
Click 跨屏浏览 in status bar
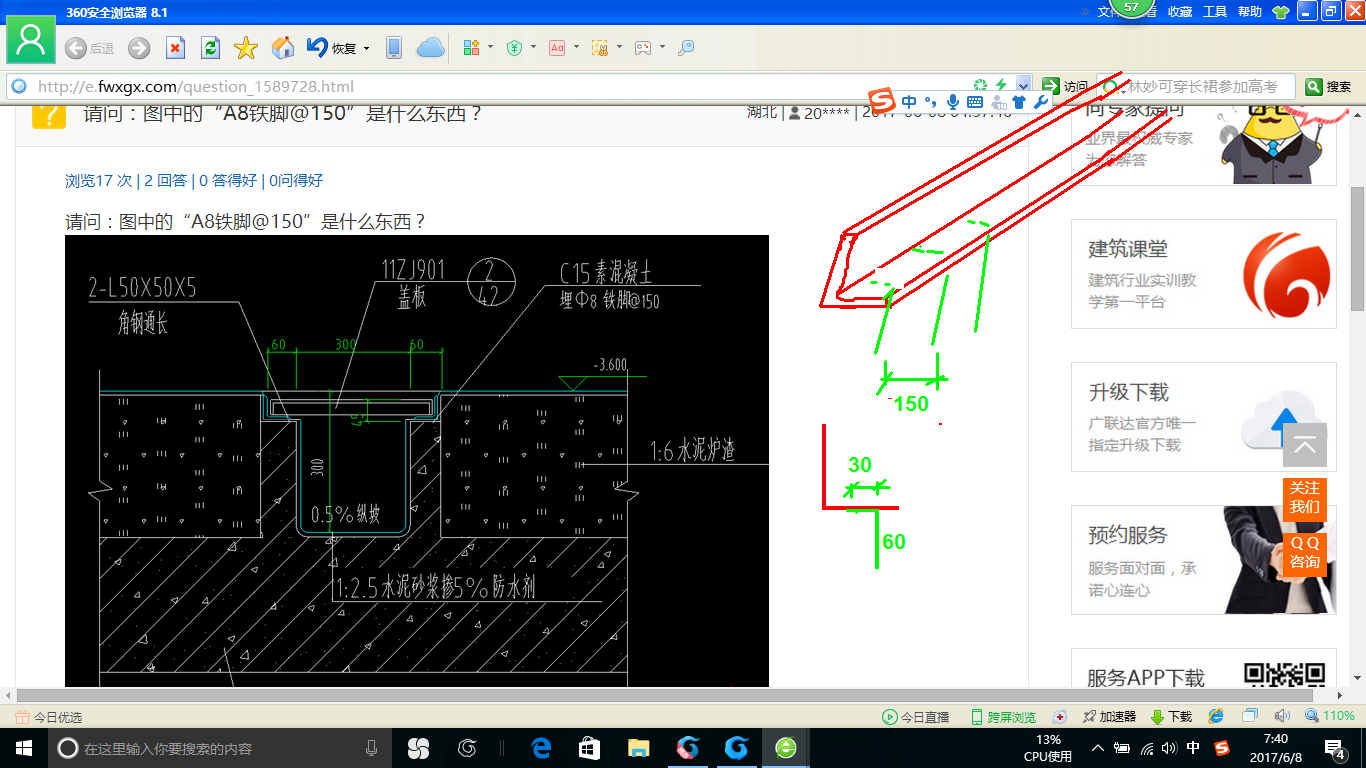click(1003, 717)
